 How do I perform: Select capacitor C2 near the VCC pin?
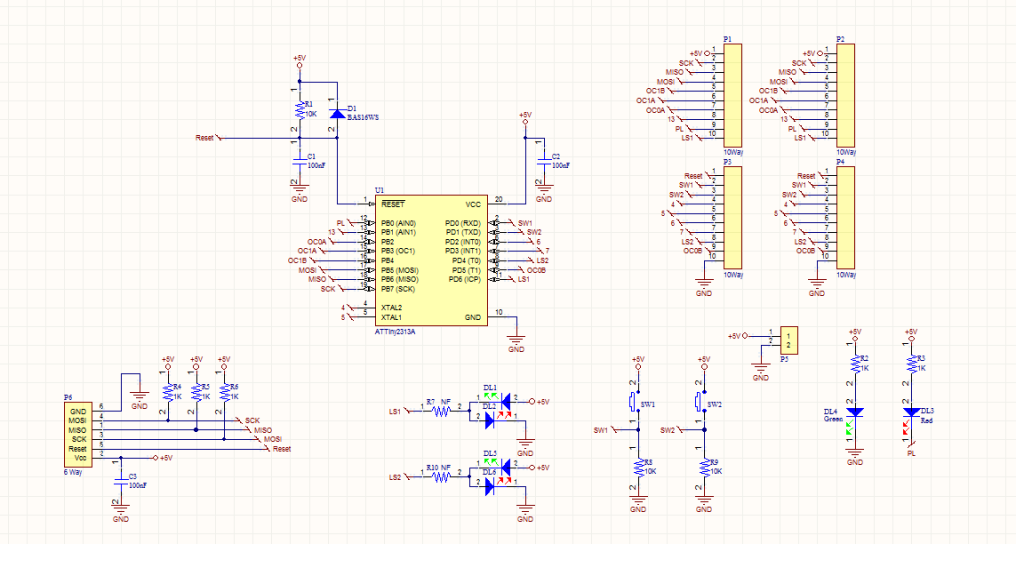point(542,159)
